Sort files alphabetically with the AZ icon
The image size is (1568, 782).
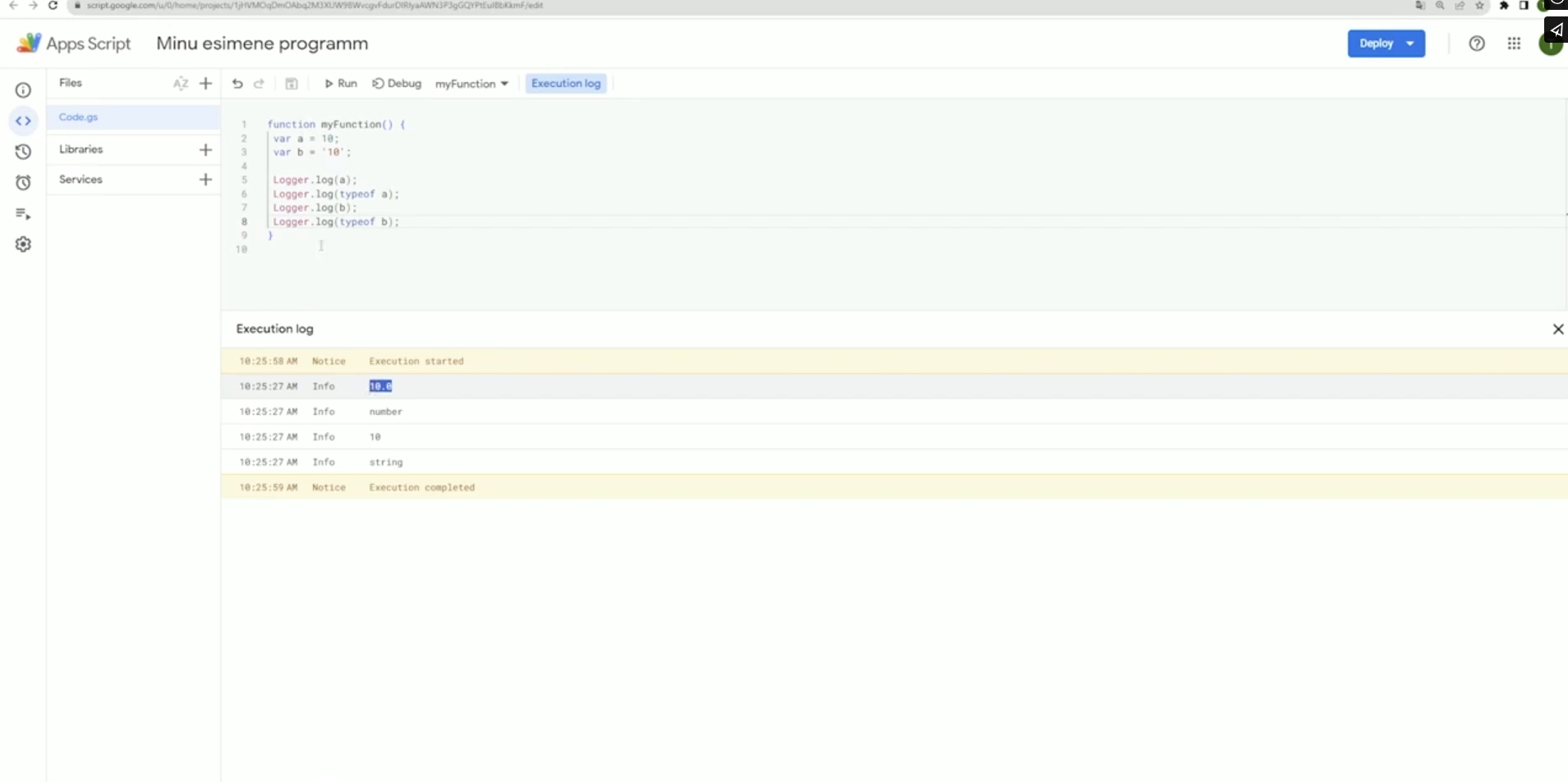point(181,83)
